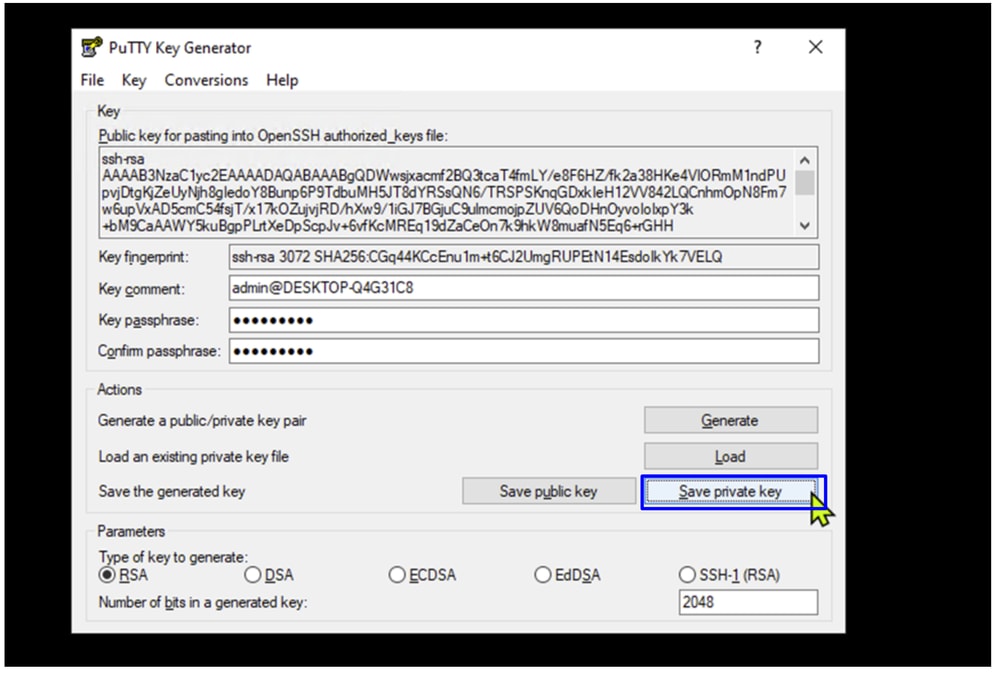999x680 pixels.
Task: Click the public key scrollbar down arrow
Action: coord(805,226)
